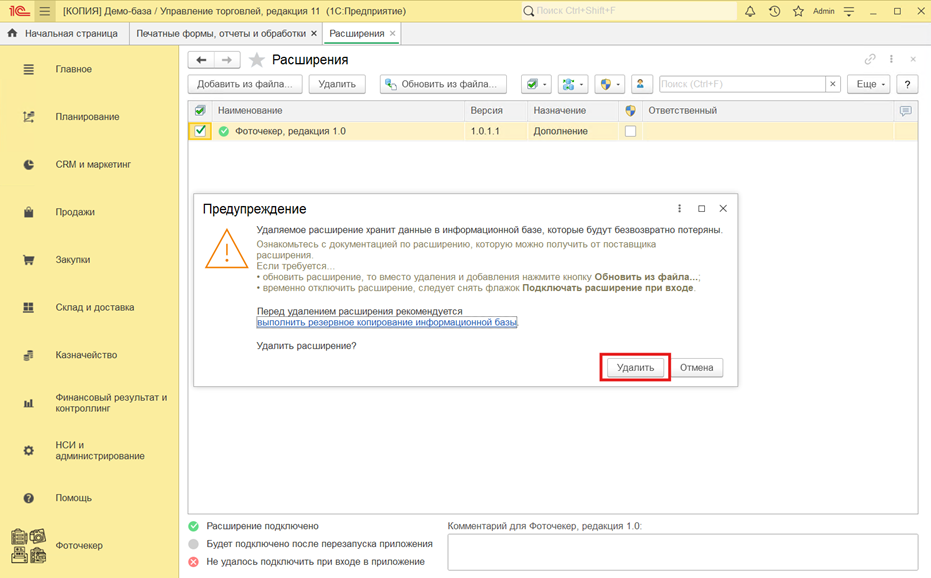Open the notifications bell icon
The height and width of the screenshot is (578, 931).
[x=750, y=11]
